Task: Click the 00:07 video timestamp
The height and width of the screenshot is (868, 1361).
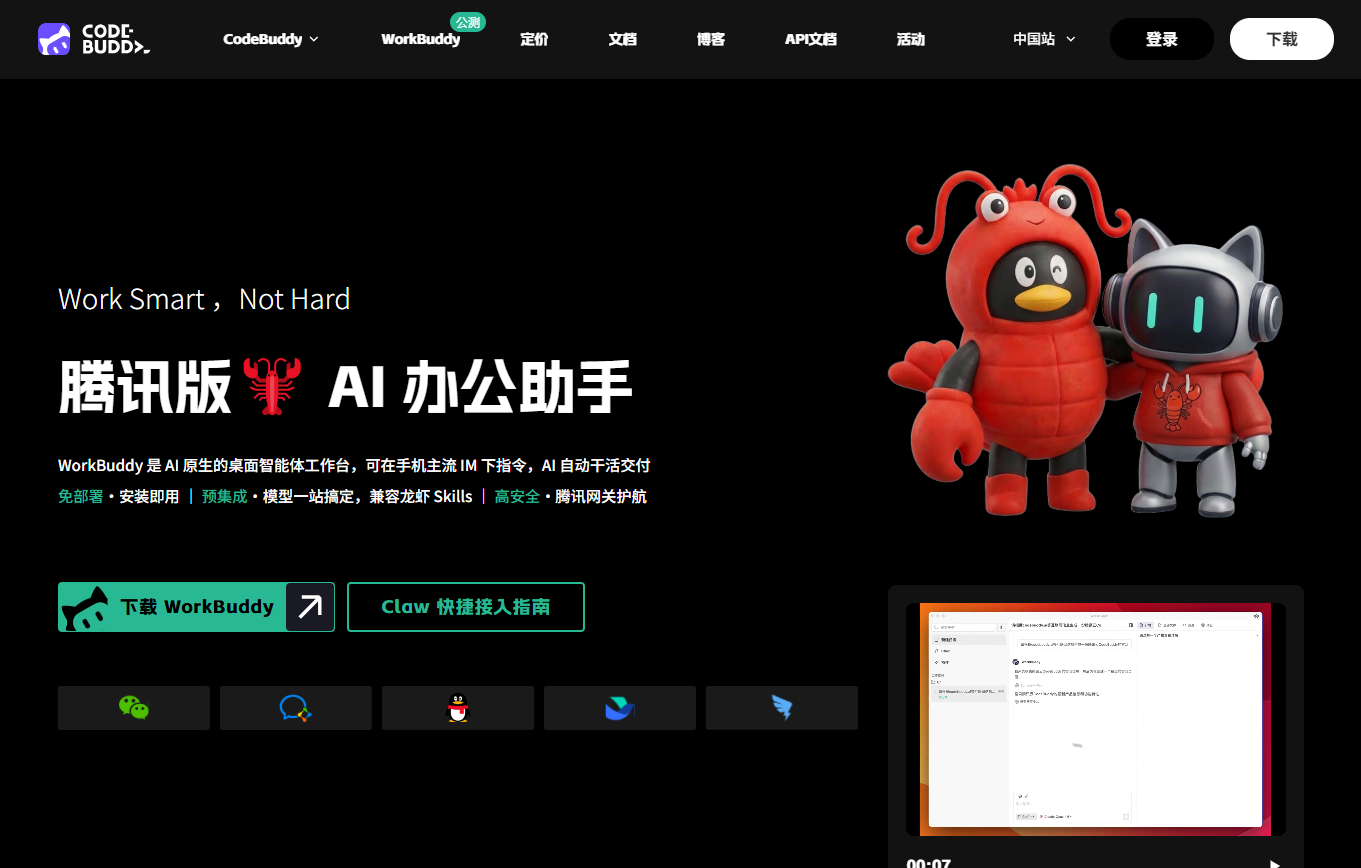Action: click(x=929, y=864)
